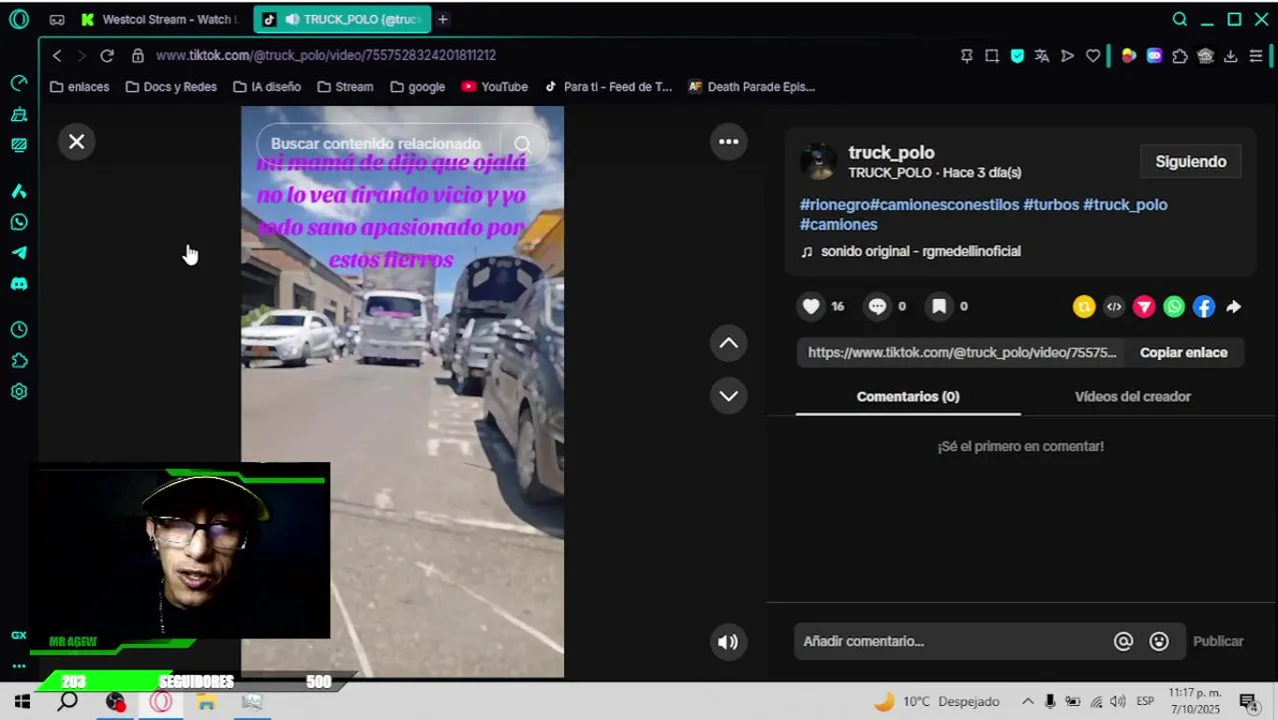Open the page translate icon
Screen dimensions: 1278x720
pyautogui.click(x=1042, y=56)
